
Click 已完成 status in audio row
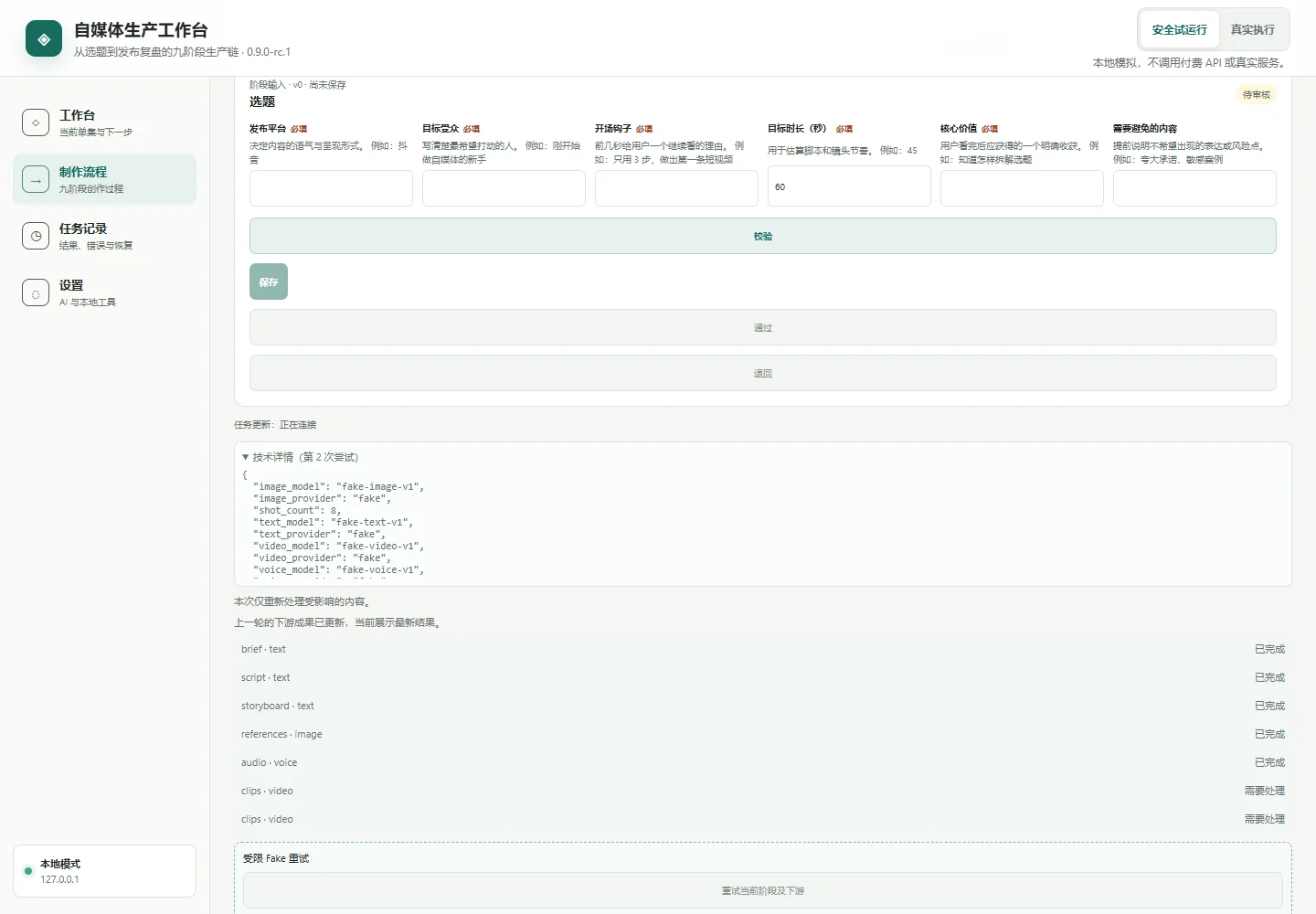(1269, 762)
